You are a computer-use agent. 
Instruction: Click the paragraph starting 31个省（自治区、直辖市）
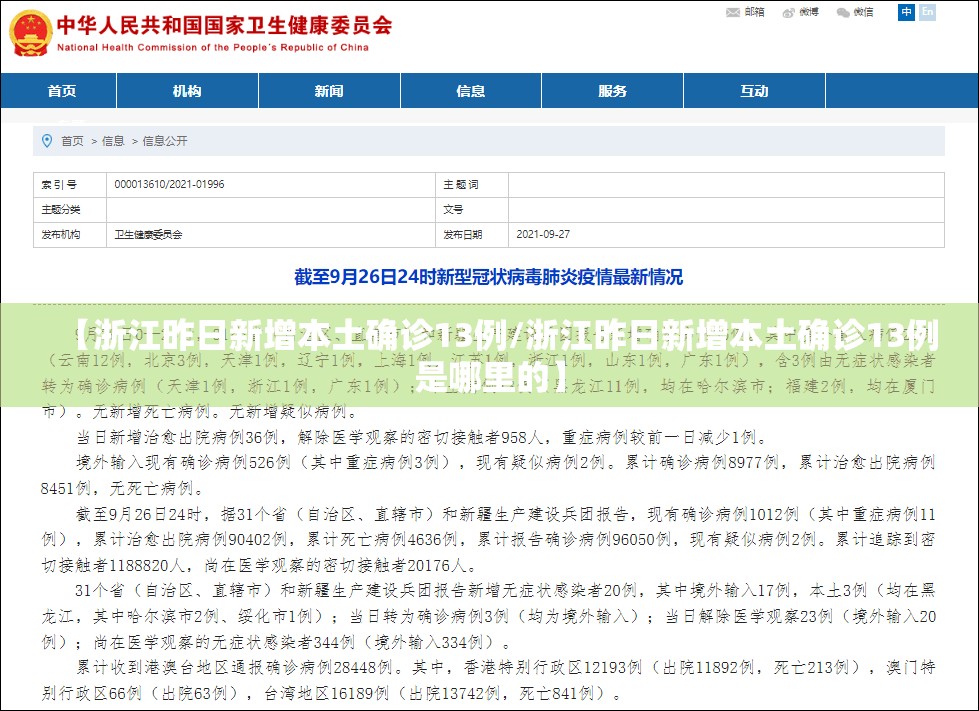[x=488, y=616]
